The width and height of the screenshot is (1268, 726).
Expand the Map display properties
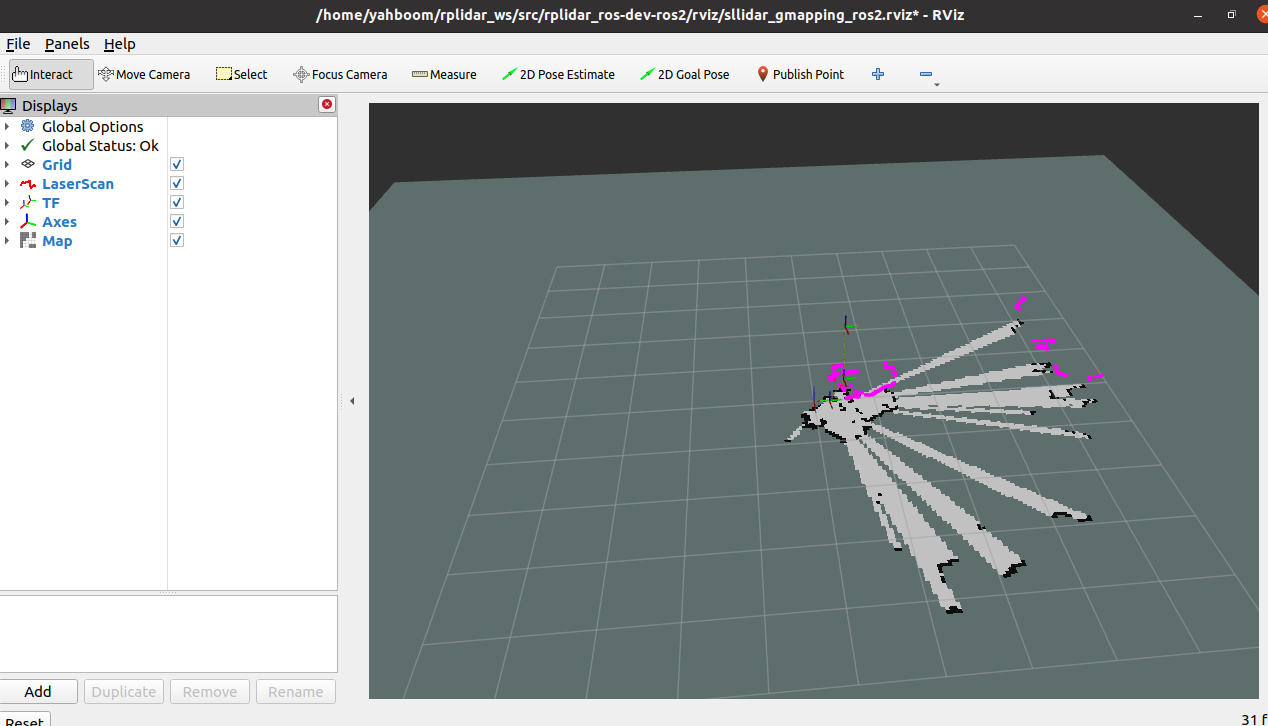coord(7,240)
